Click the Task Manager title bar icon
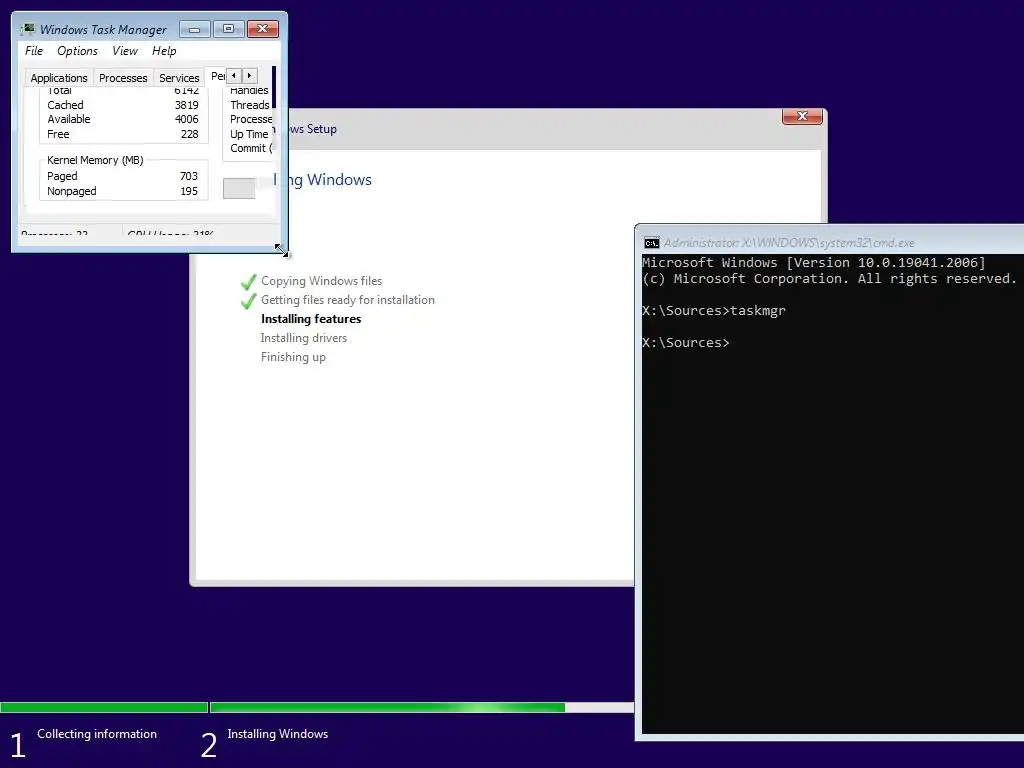1024x768 pixels. tap(27, 29)
